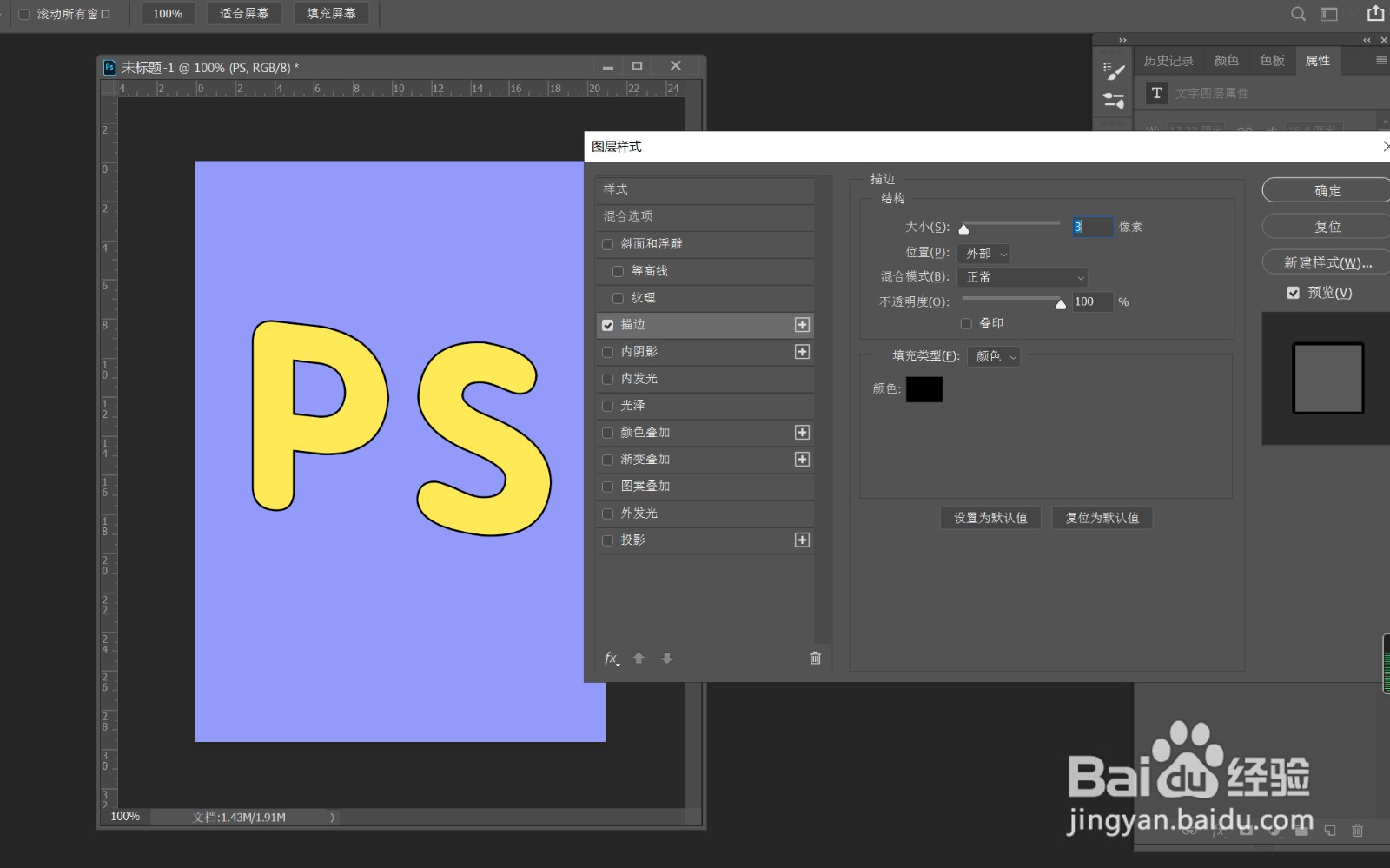Click the opacity value input field
Screen dimensions: 1390x868
coord(1093,301)
